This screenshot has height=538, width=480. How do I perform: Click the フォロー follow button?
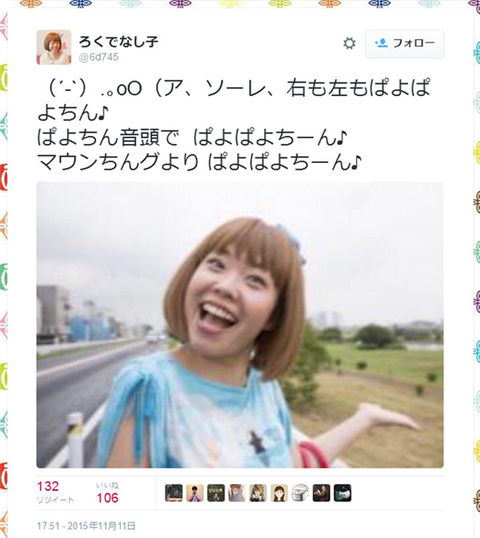click(x=405, y=44)
